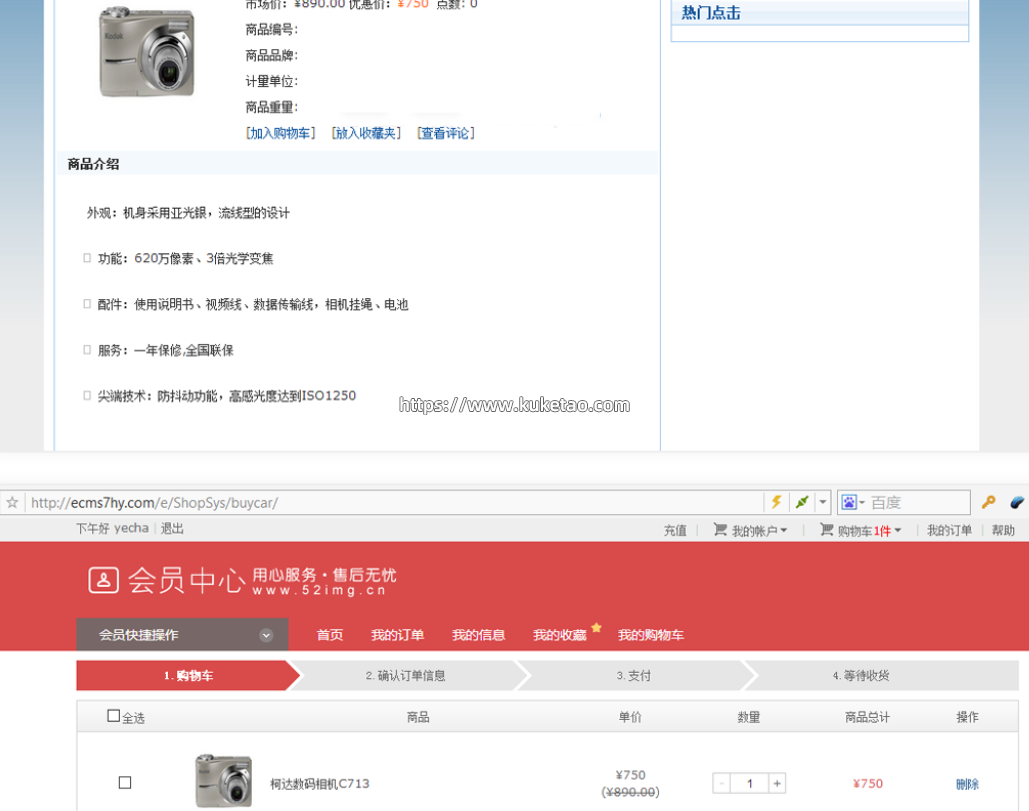Open the 我的订单 navigation tab

(x=397, y=634)
